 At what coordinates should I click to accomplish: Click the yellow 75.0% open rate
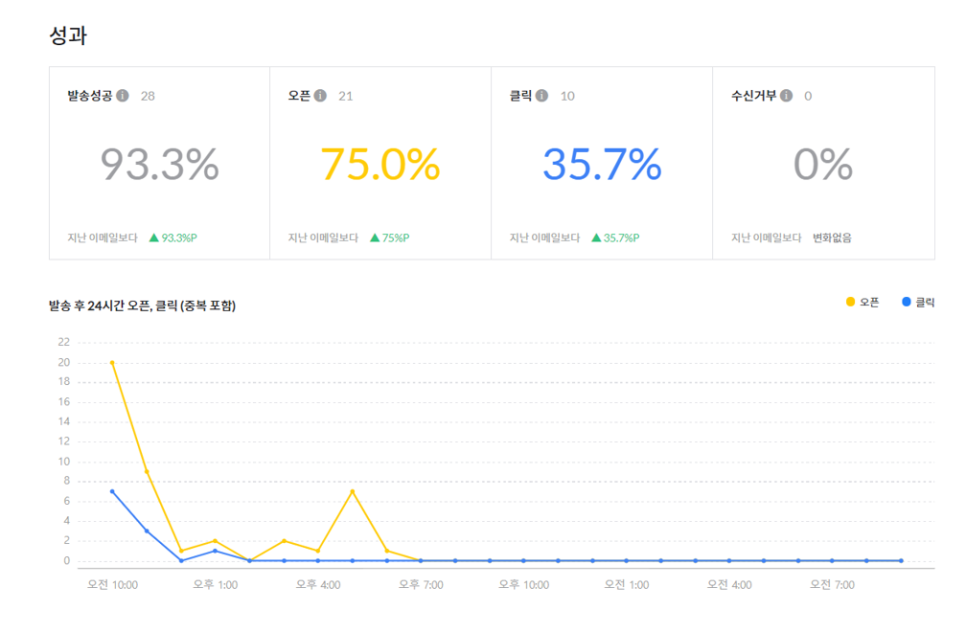coord(380,165)
